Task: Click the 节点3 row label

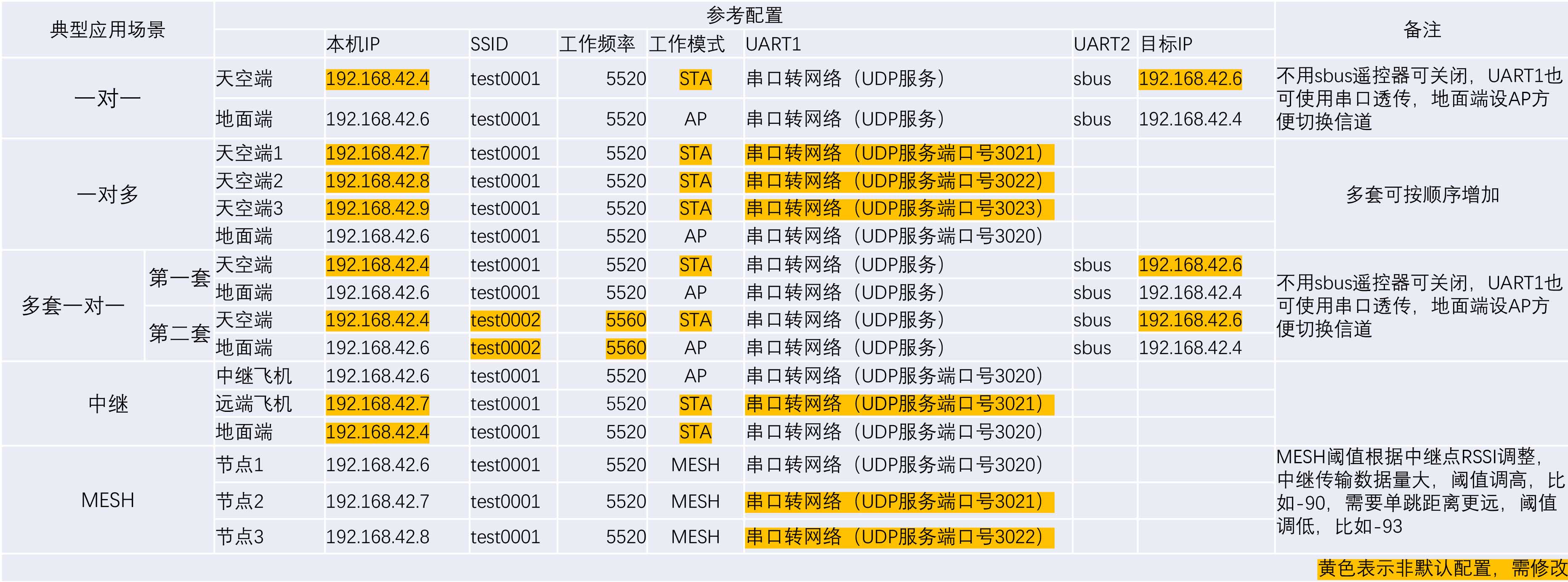Action: [x=239, y=537]
